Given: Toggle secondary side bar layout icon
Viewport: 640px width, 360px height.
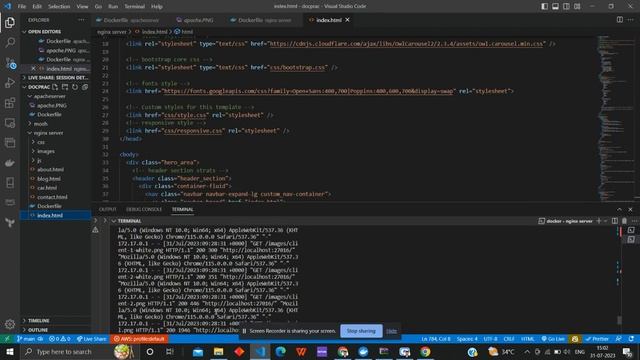Looking at the screenshot, I should click(x=567, y=6).
